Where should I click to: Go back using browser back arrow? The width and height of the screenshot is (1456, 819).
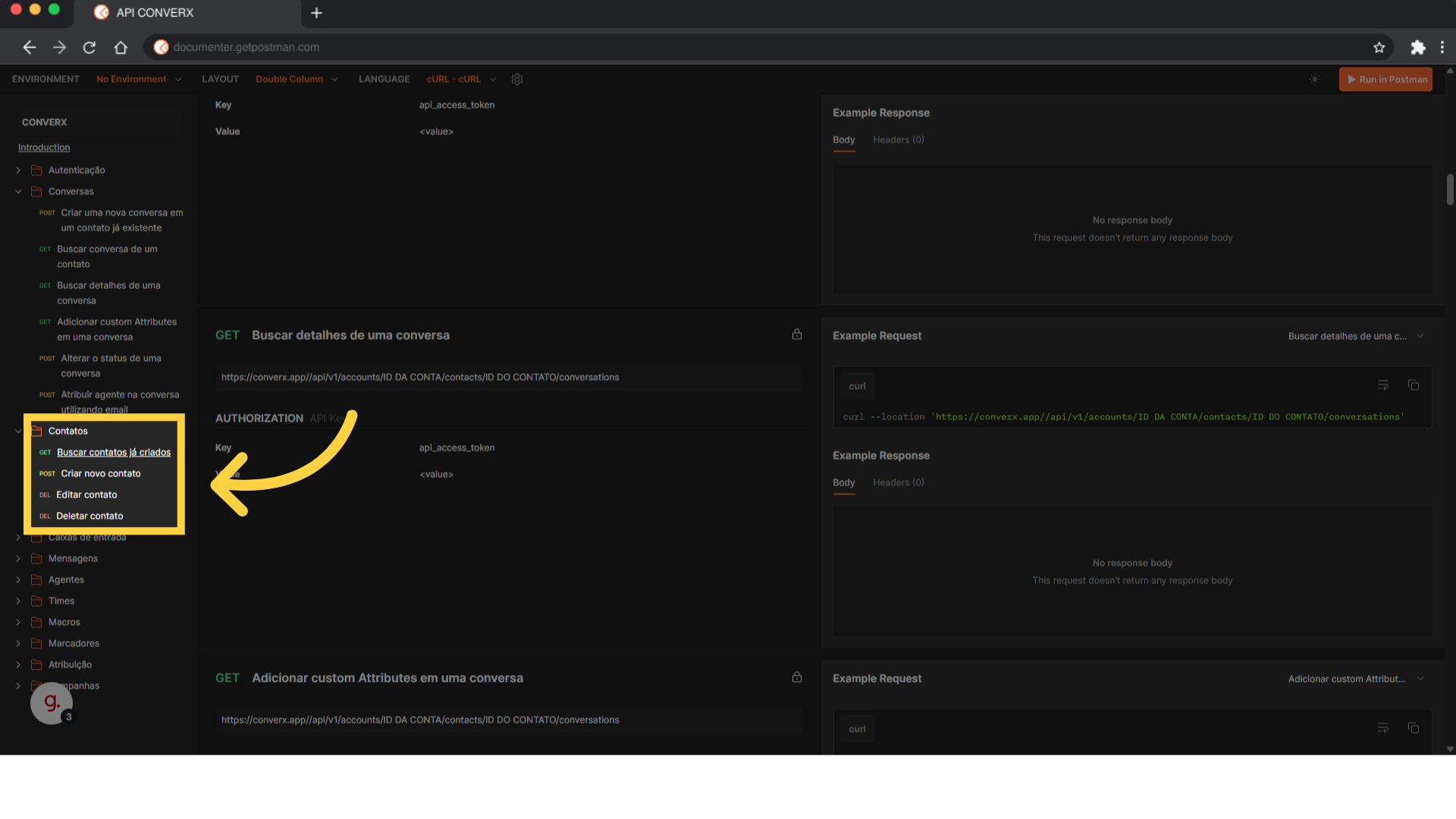[x=30, y=47]
